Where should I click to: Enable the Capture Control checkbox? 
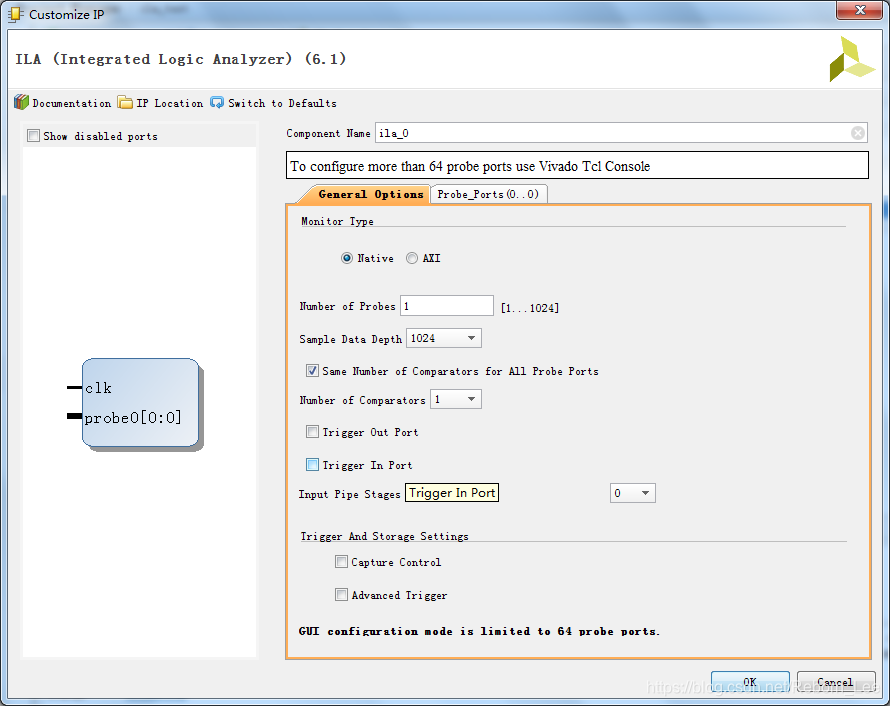pyautogui.click(x=341, y=562)
